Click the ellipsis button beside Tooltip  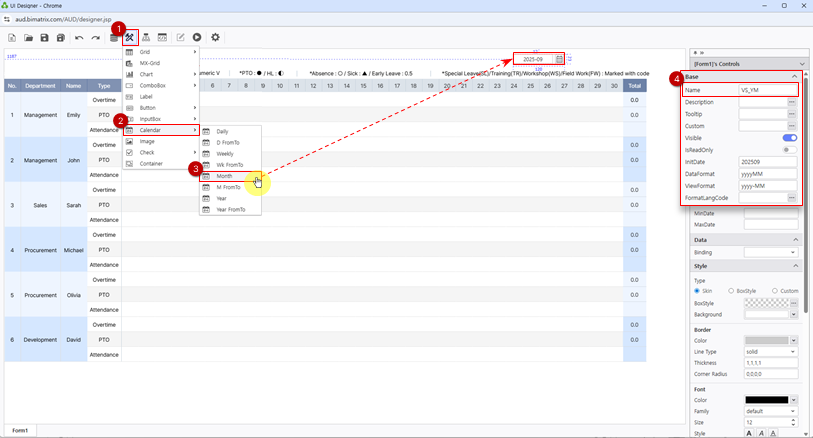[x=791, y=114]
